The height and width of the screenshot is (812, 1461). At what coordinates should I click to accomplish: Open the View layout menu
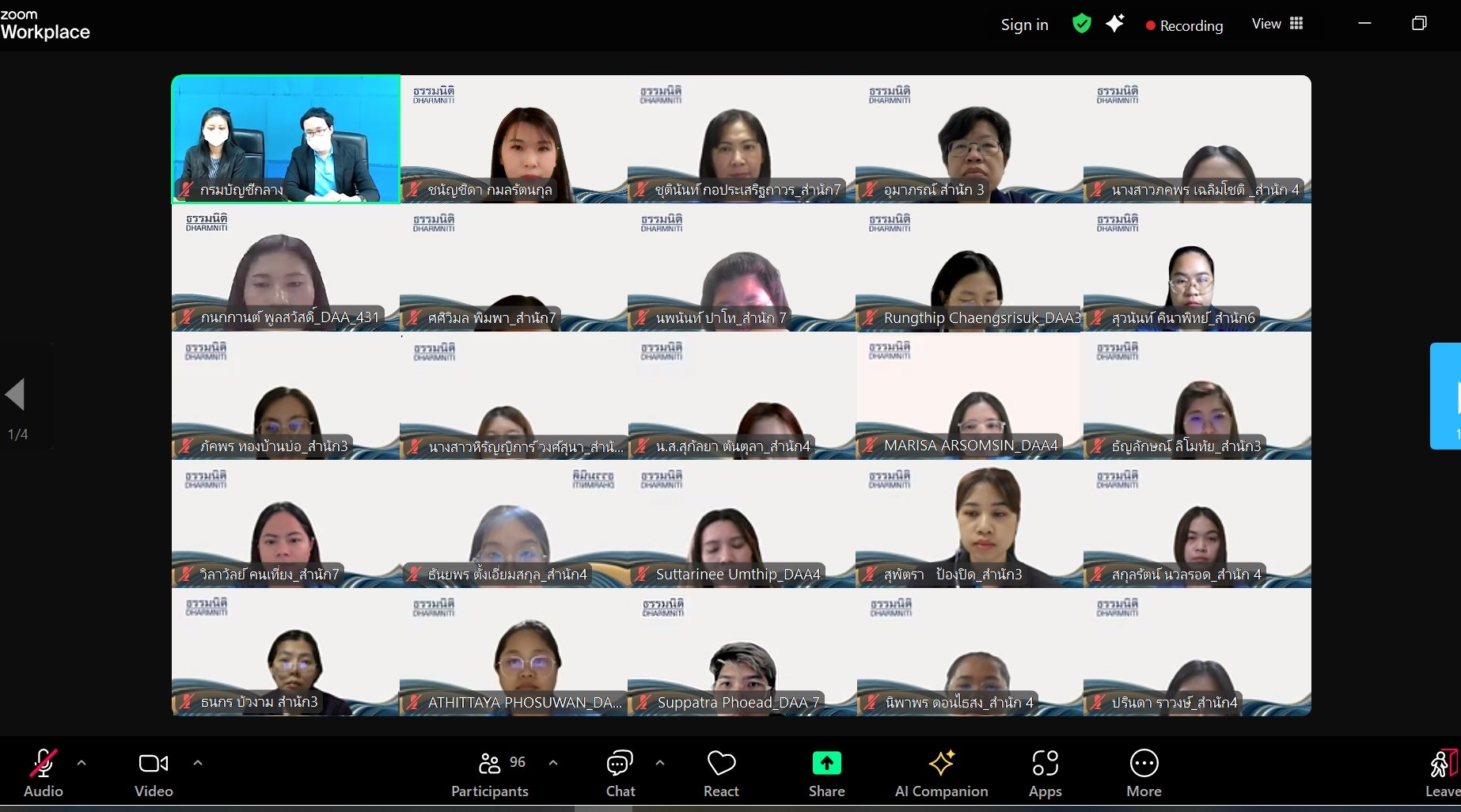1277,24
